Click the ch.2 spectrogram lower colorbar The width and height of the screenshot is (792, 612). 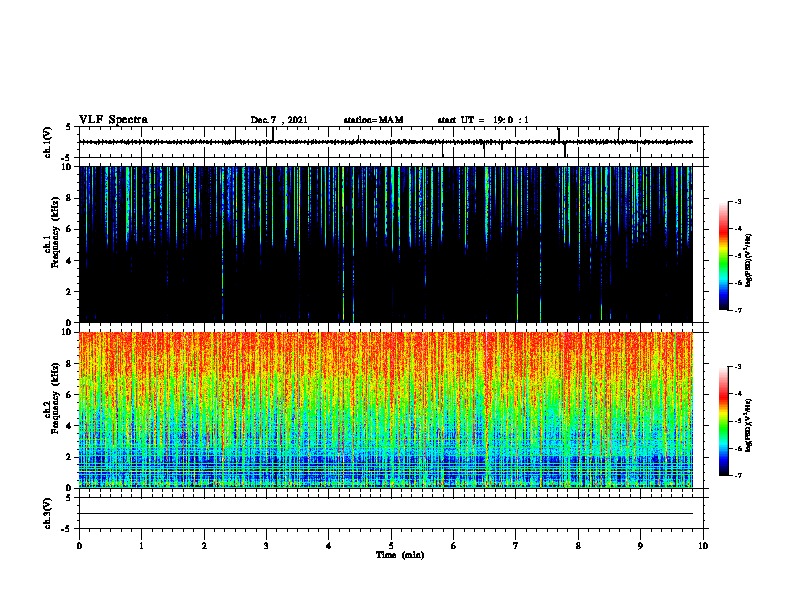pos(724,421)
